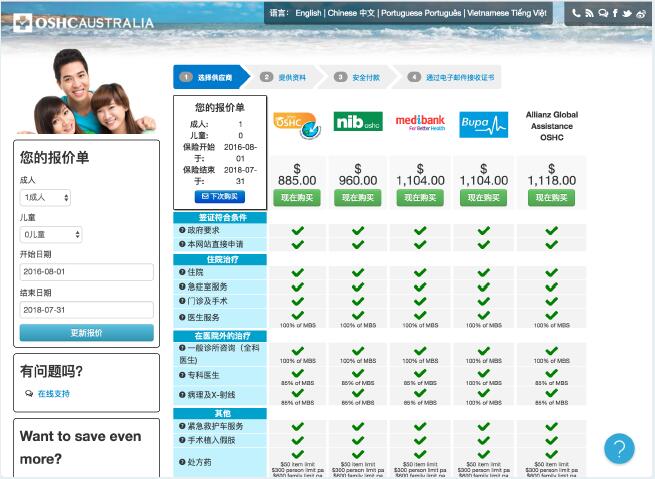Viewport: 655px width, 479px height.
Task: Click the blue question mark help bubble
Action: pyautogui.click(x=619, y=449)
